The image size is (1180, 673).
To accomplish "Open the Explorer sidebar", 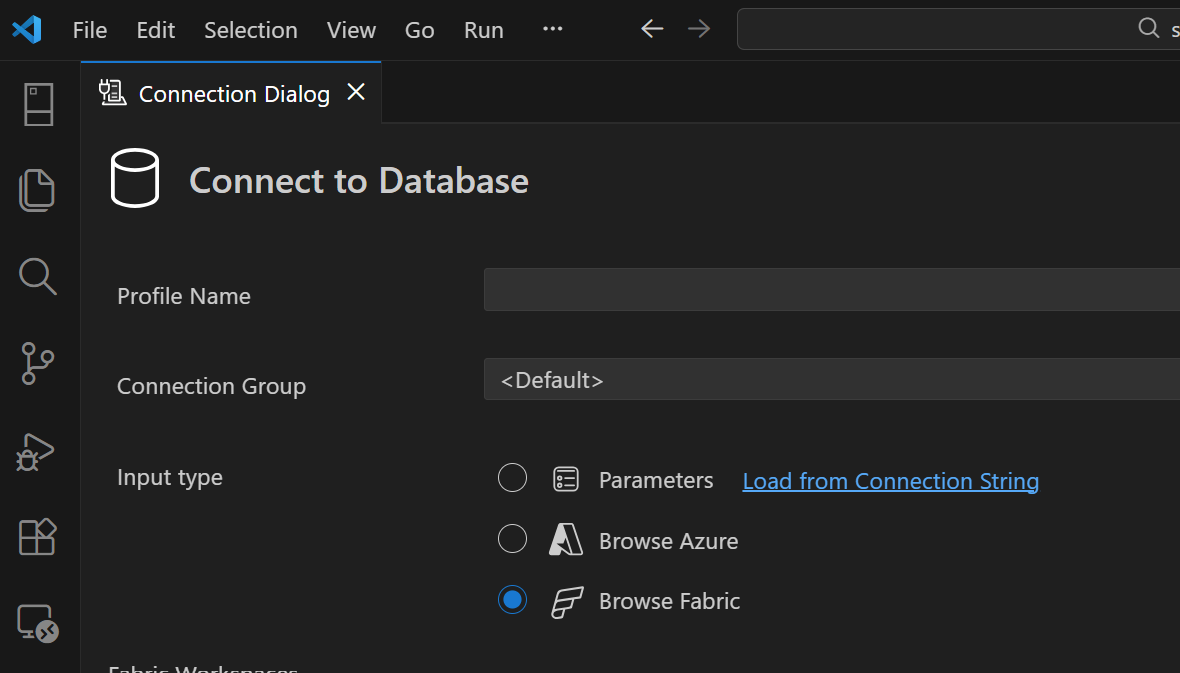I will 37,190.
